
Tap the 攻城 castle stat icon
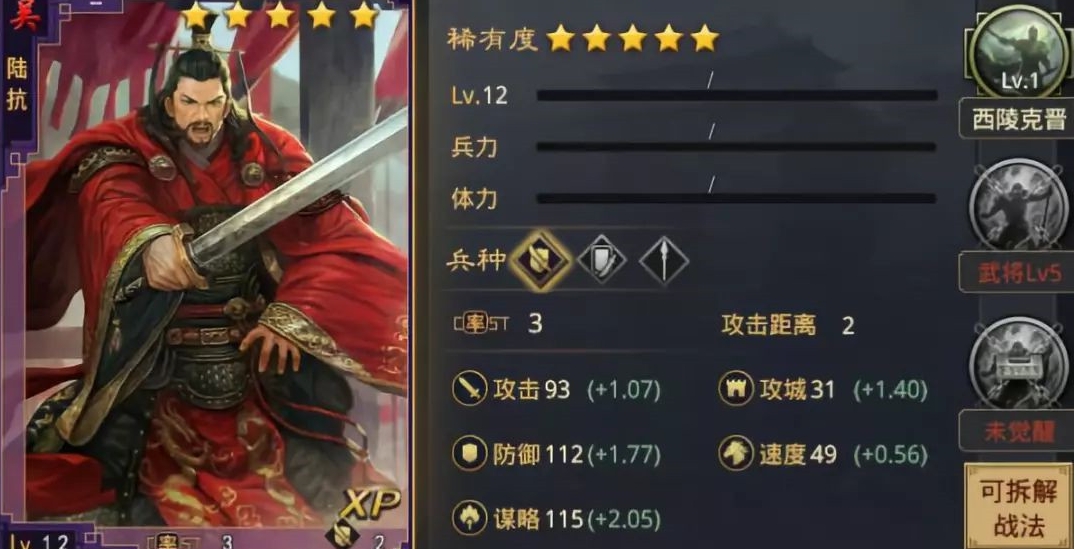[736, 390]
